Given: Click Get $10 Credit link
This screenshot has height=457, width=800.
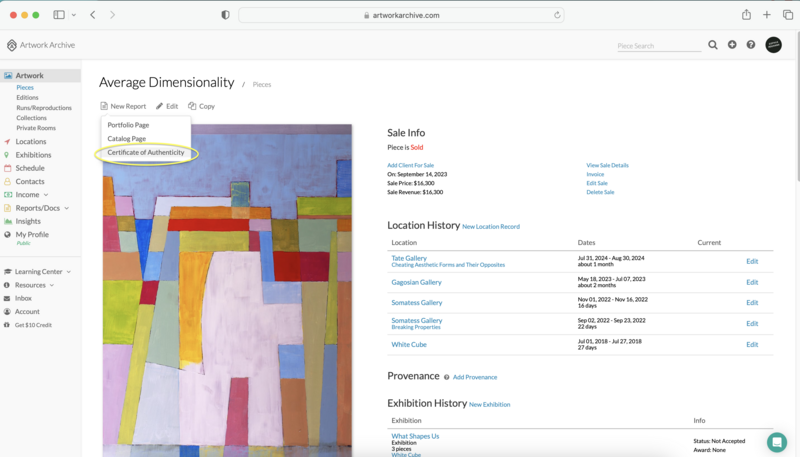Looking at the screenshot, I should [x=33, y=325].
